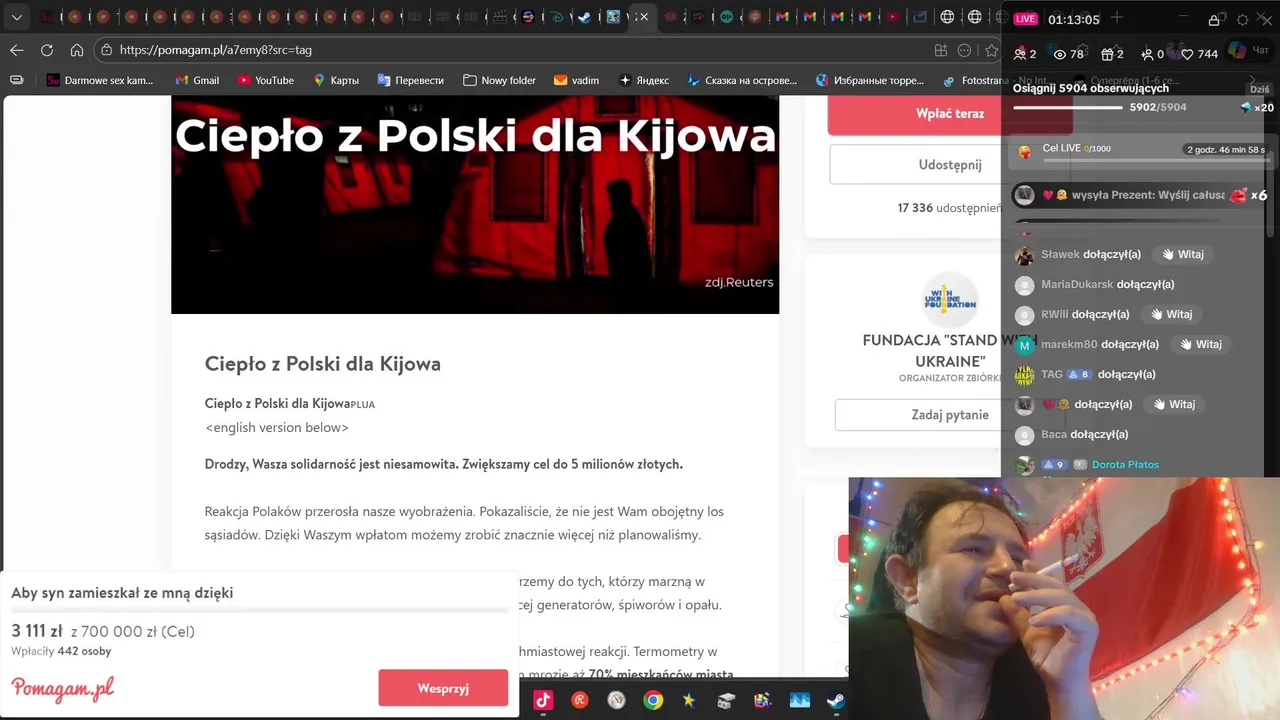Click the new followers icon showing 0
Image resolution: width=1280 pixels, height=720 pixels.
tap(1147, 54)
